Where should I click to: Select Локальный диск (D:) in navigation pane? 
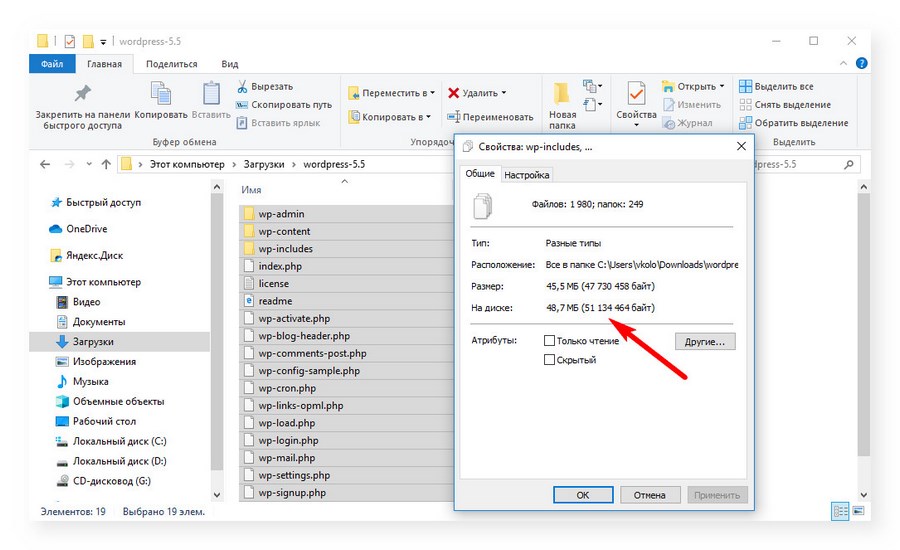pos(119,461)
